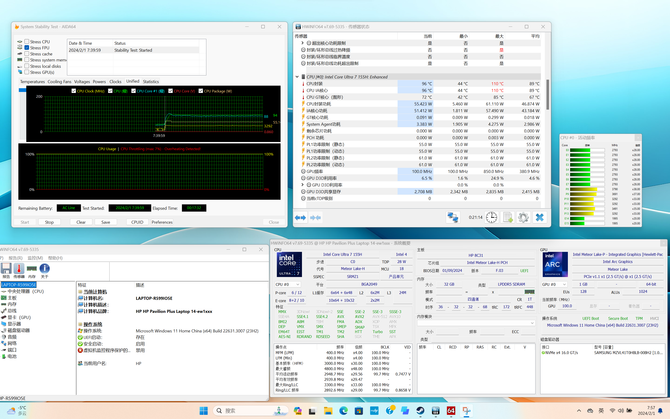Click the network computers icon in sensor toolbar
The image size is (670, 419).
click(453, 217)
